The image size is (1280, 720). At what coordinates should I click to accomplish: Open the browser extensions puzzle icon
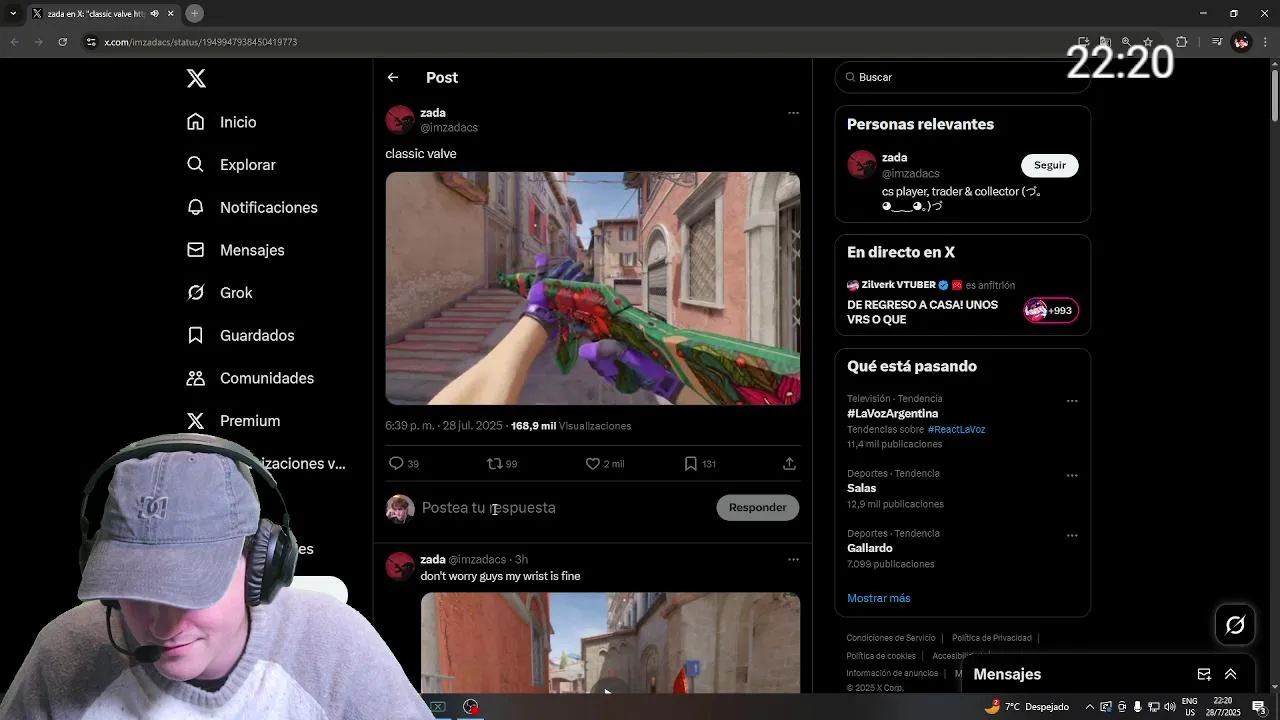[1182, 42]
